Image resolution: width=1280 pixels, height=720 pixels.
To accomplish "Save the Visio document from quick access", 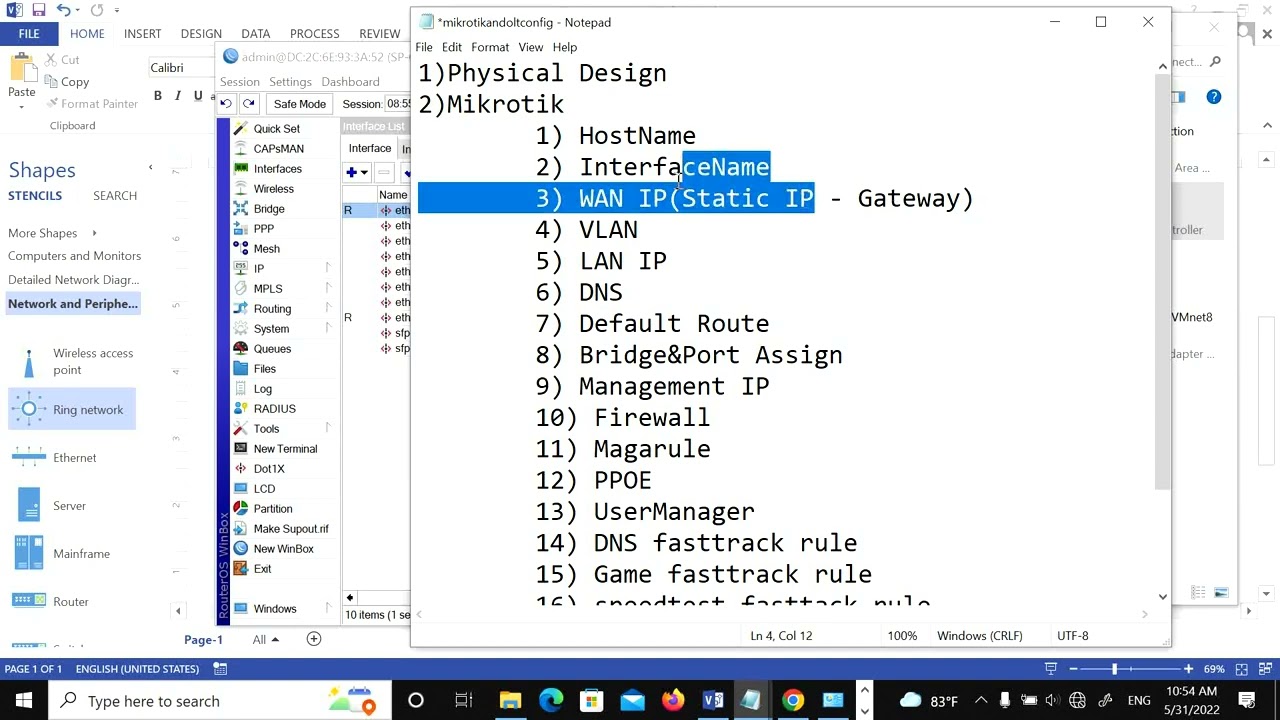I will [x=39, y=10].
